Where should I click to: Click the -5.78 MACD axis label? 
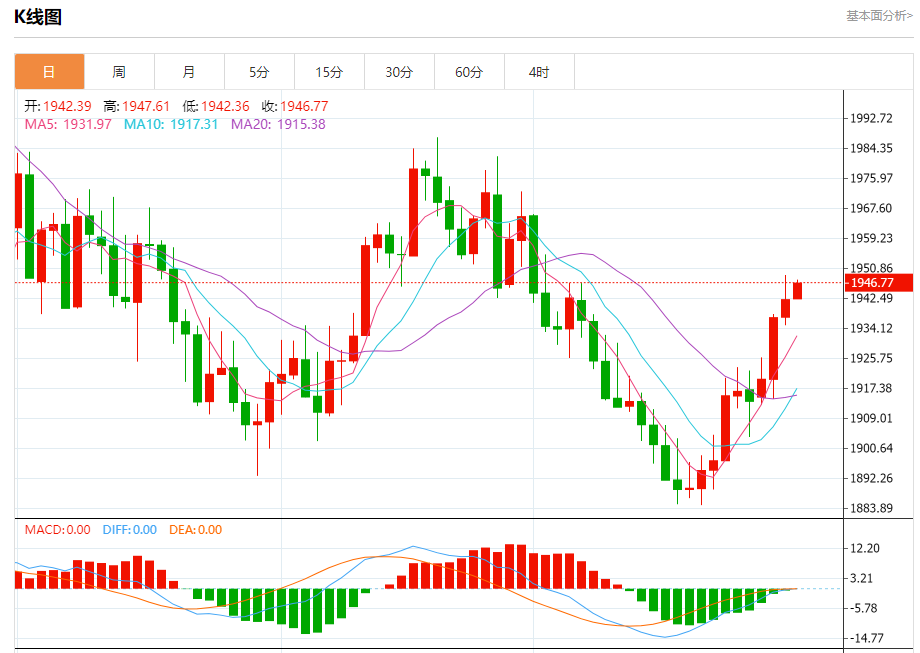click(865, 608)
